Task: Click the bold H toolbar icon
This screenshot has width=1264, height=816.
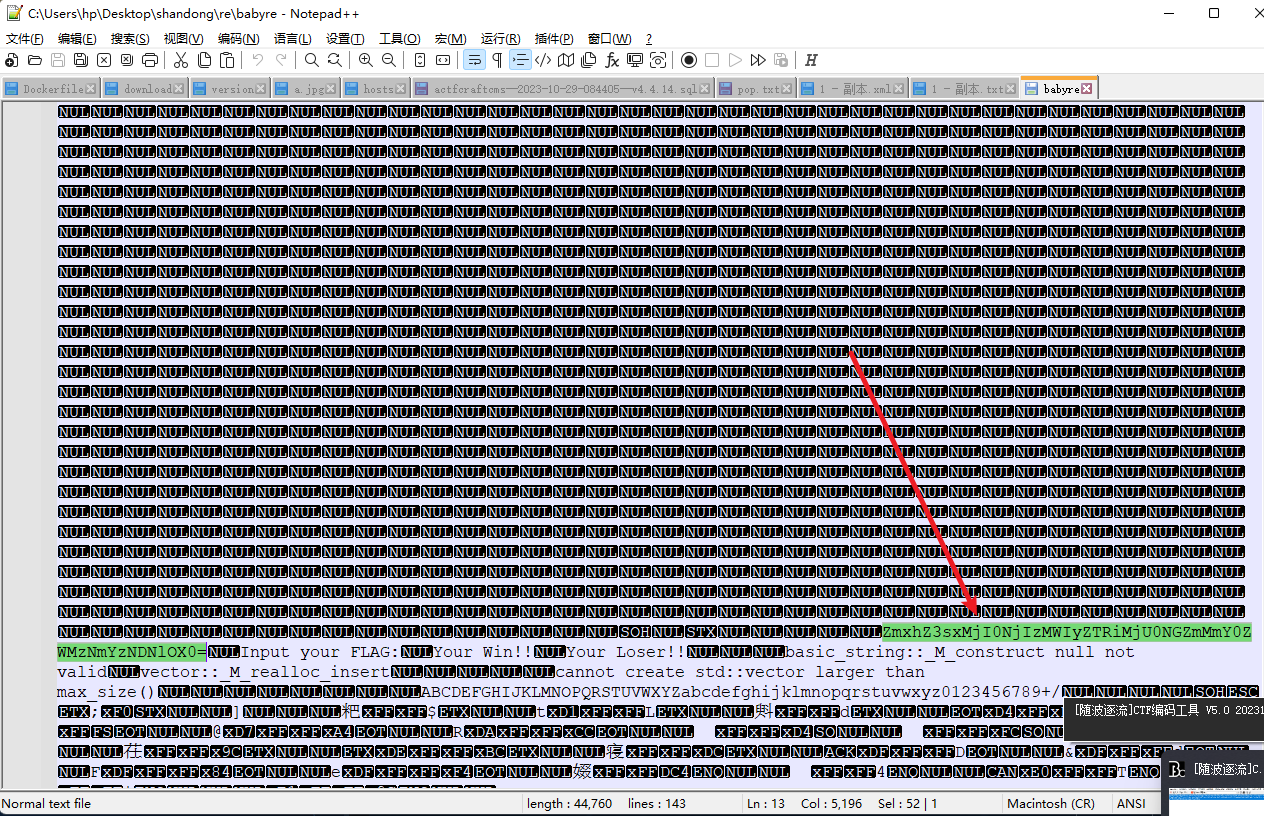Action: coord(811,60)
